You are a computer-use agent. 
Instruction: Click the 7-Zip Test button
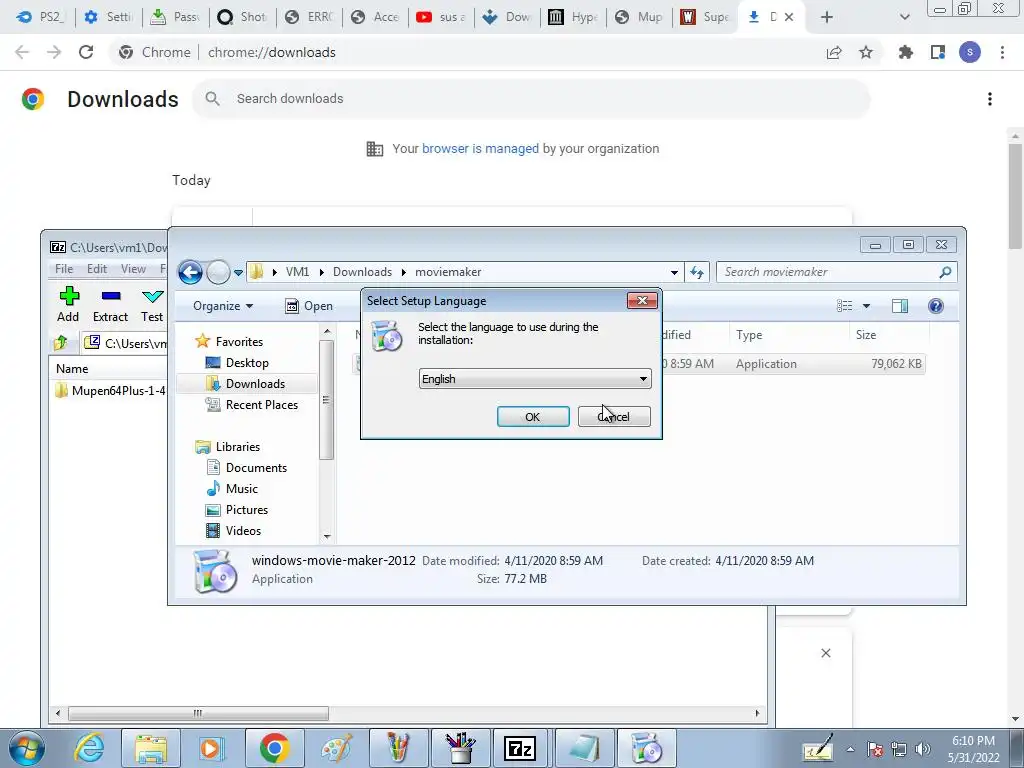click(x=152, y=305)
